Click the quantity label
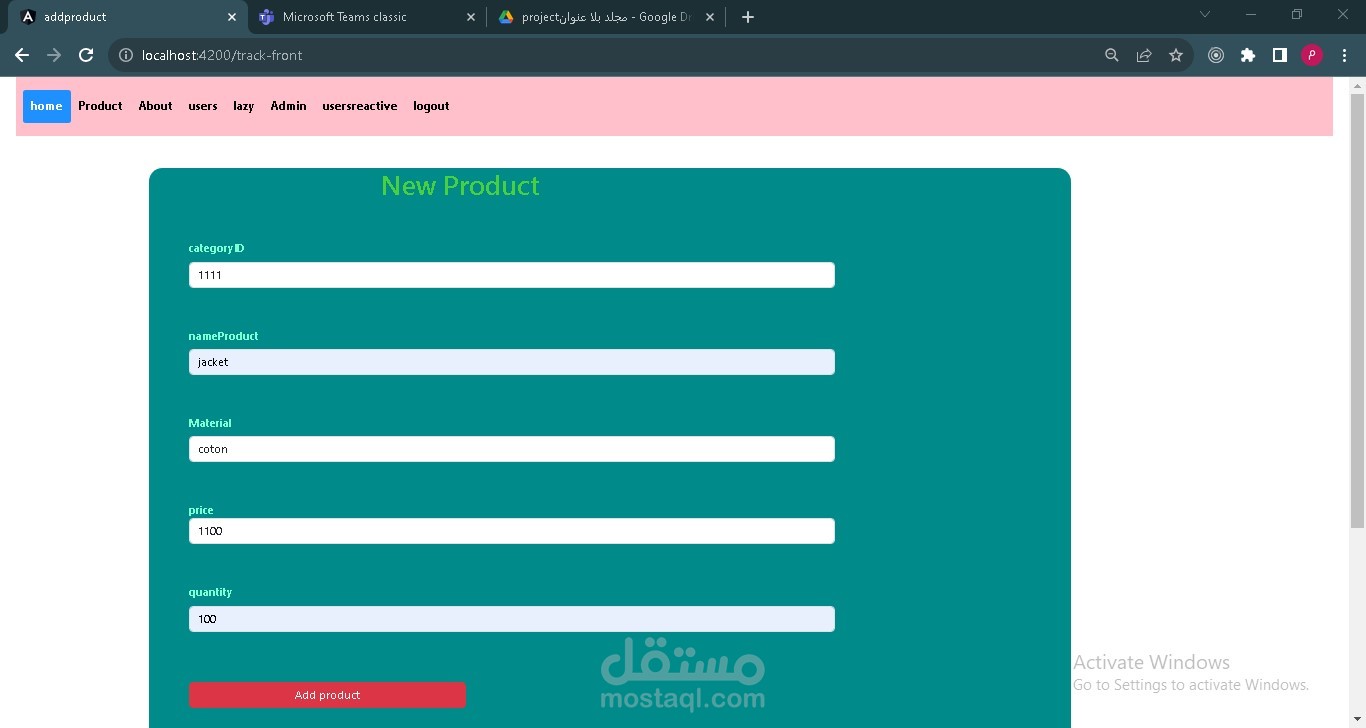Screen dimensions: 1366x728 pyautogui.click(x=210, y=592)
